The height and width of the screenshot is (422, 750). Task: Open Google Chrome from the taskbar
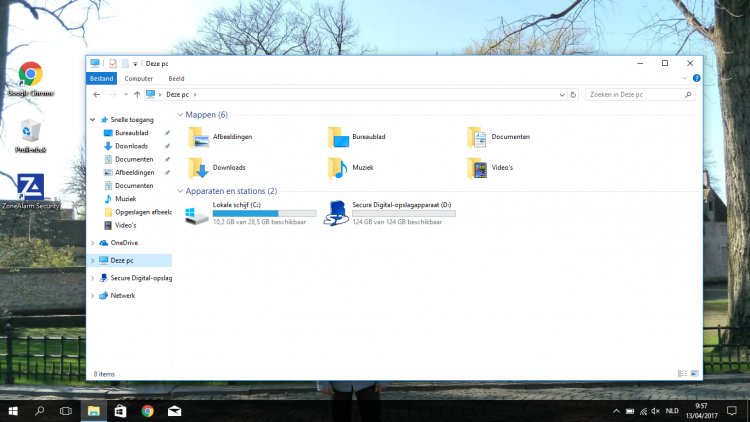click(147, 411)
